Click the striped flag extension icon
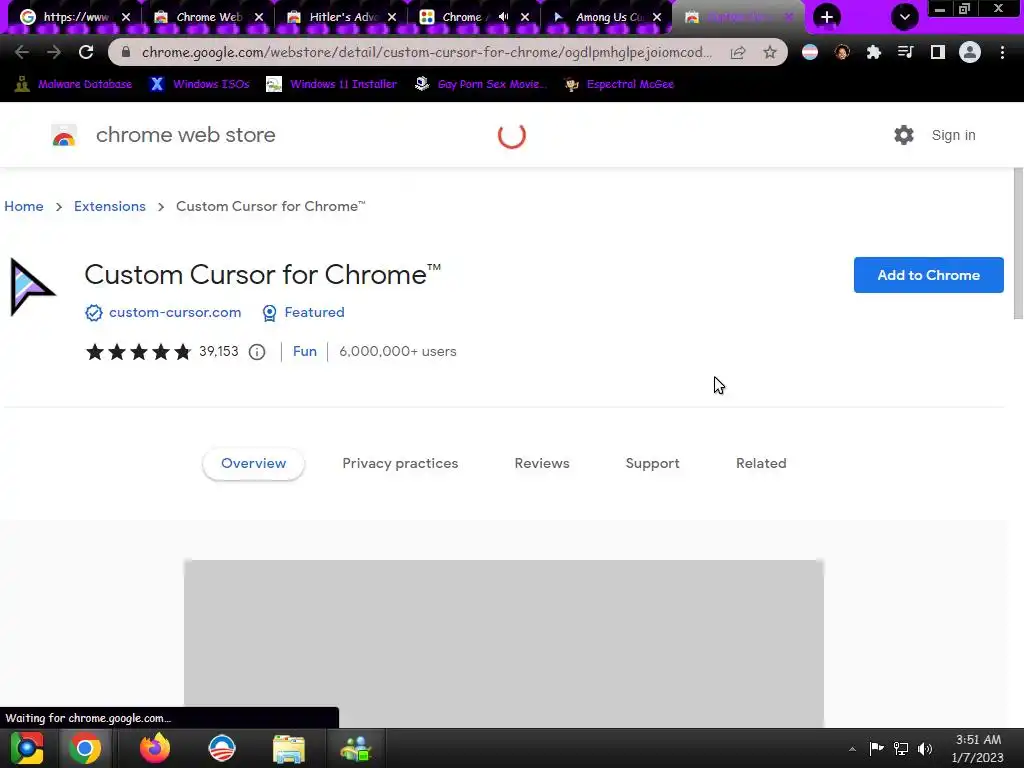This screenshot has height=768, width=1024. (x=810, y=52)
